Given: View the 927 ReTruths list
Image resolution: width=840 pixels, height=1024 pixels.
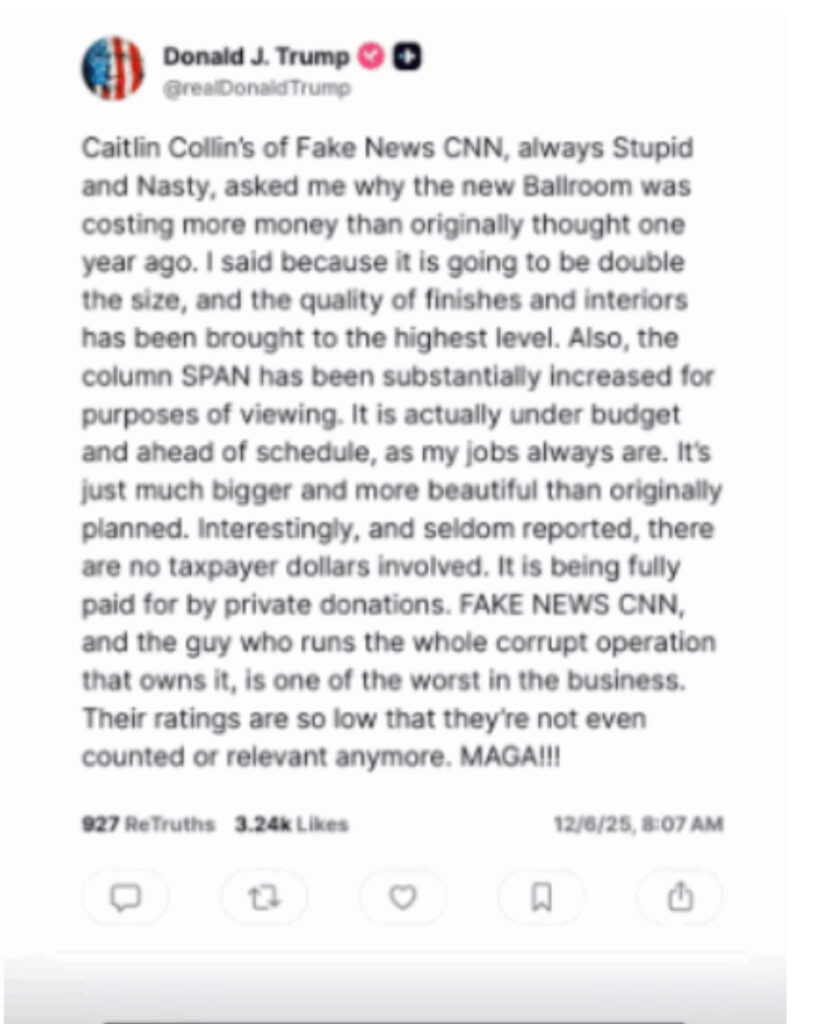Looking at the screenshot, I should 147,824.
